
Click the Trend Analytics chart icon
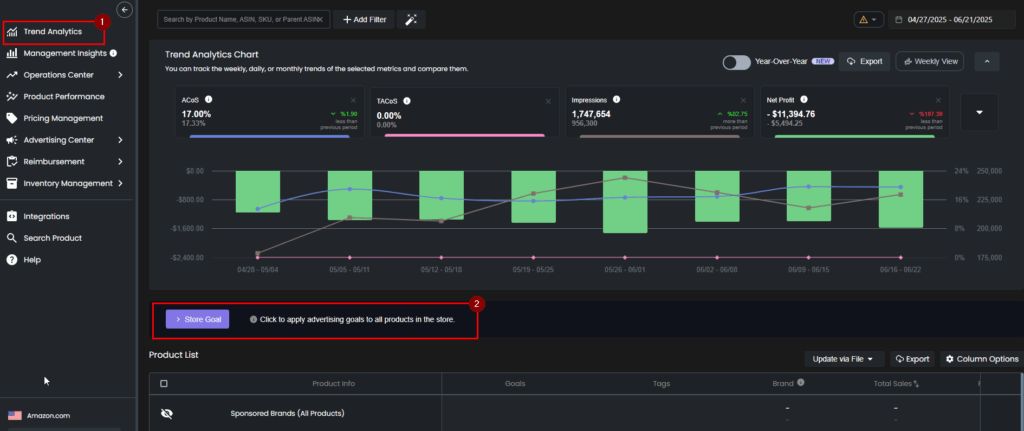pyautogui.click(x=12, y=31)
